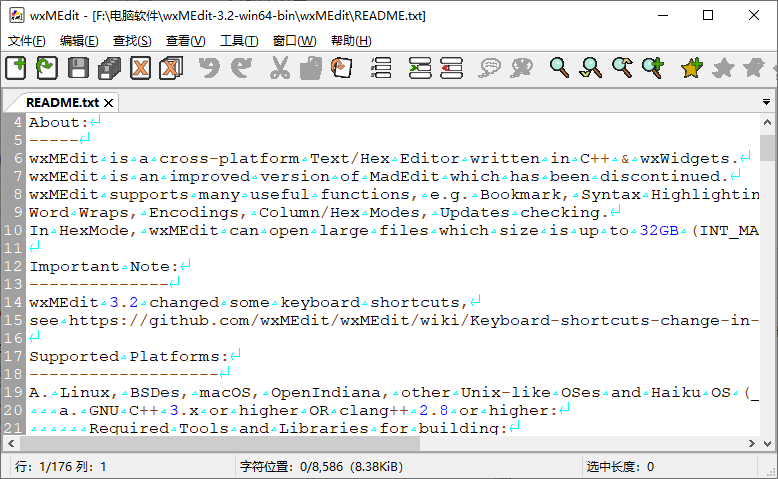Click the horizontal scrollbar right arrow

pos(752,443)
